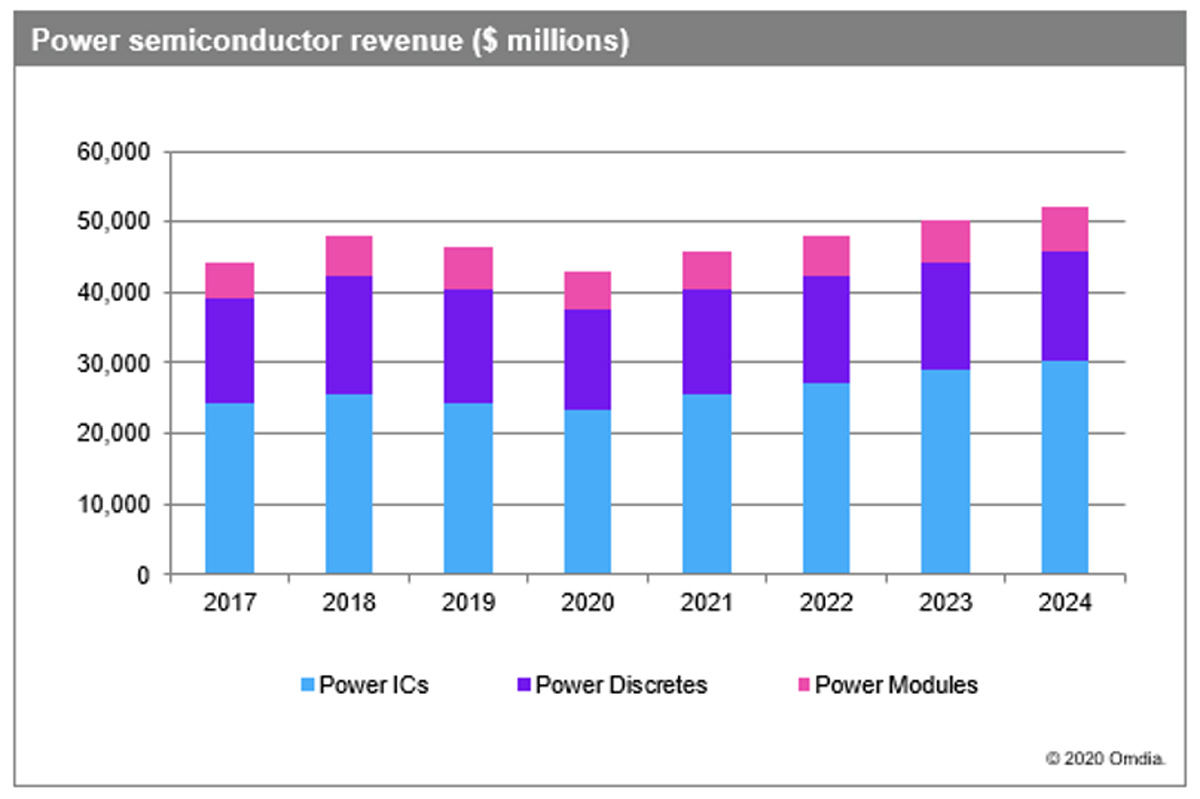Select the 2023 Power Discretes purple bar segment
1200x799 pixels.
pyautogui.click(x=946, y=317)
